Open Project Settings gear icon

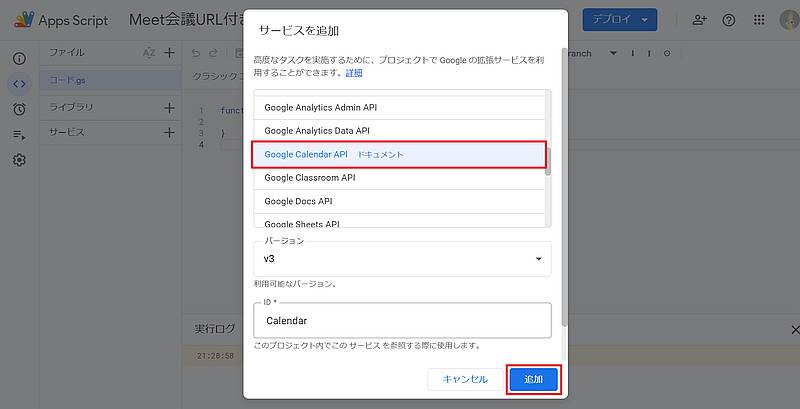coord(19,160)
